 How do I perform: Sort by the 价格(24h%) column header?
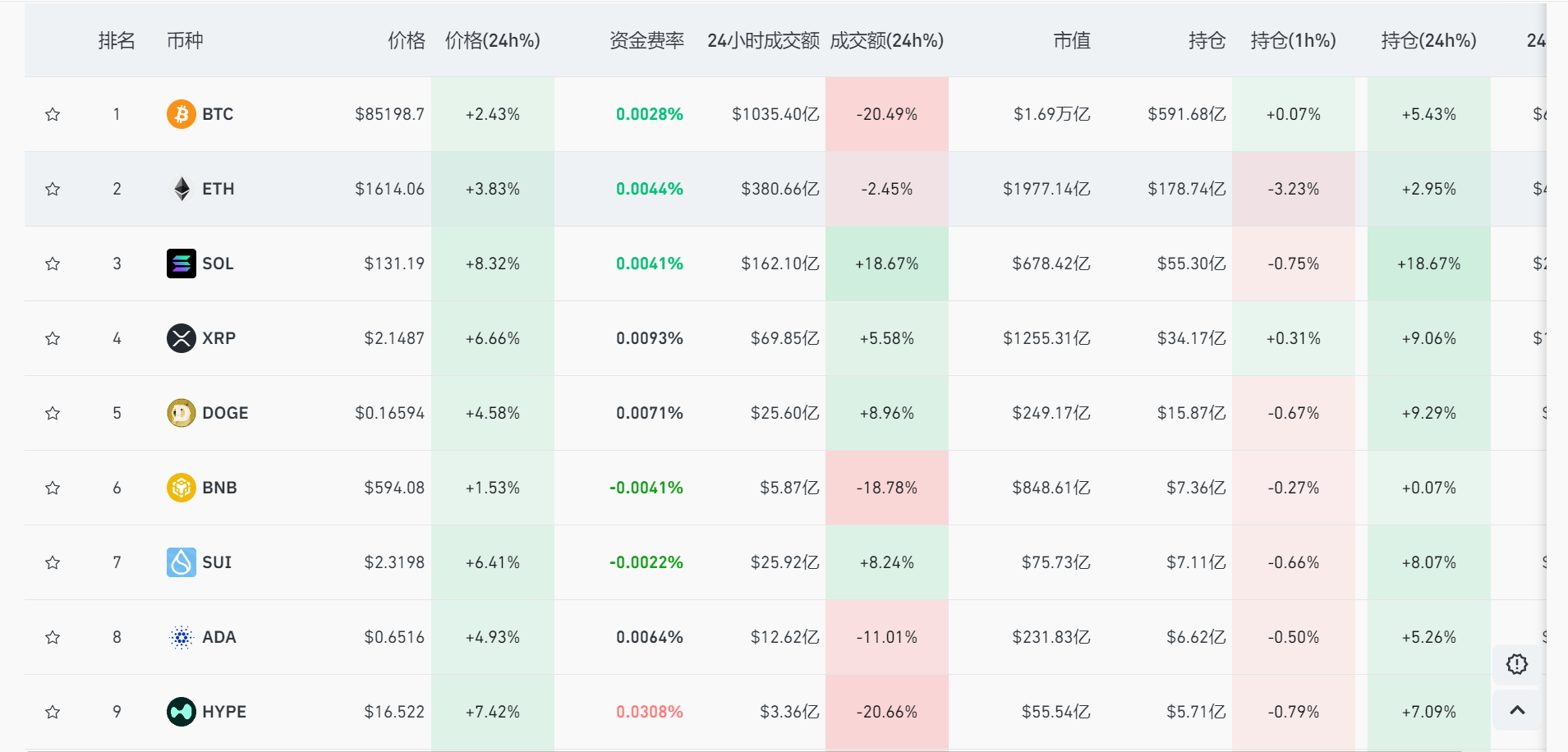click(x=492, y=40)
